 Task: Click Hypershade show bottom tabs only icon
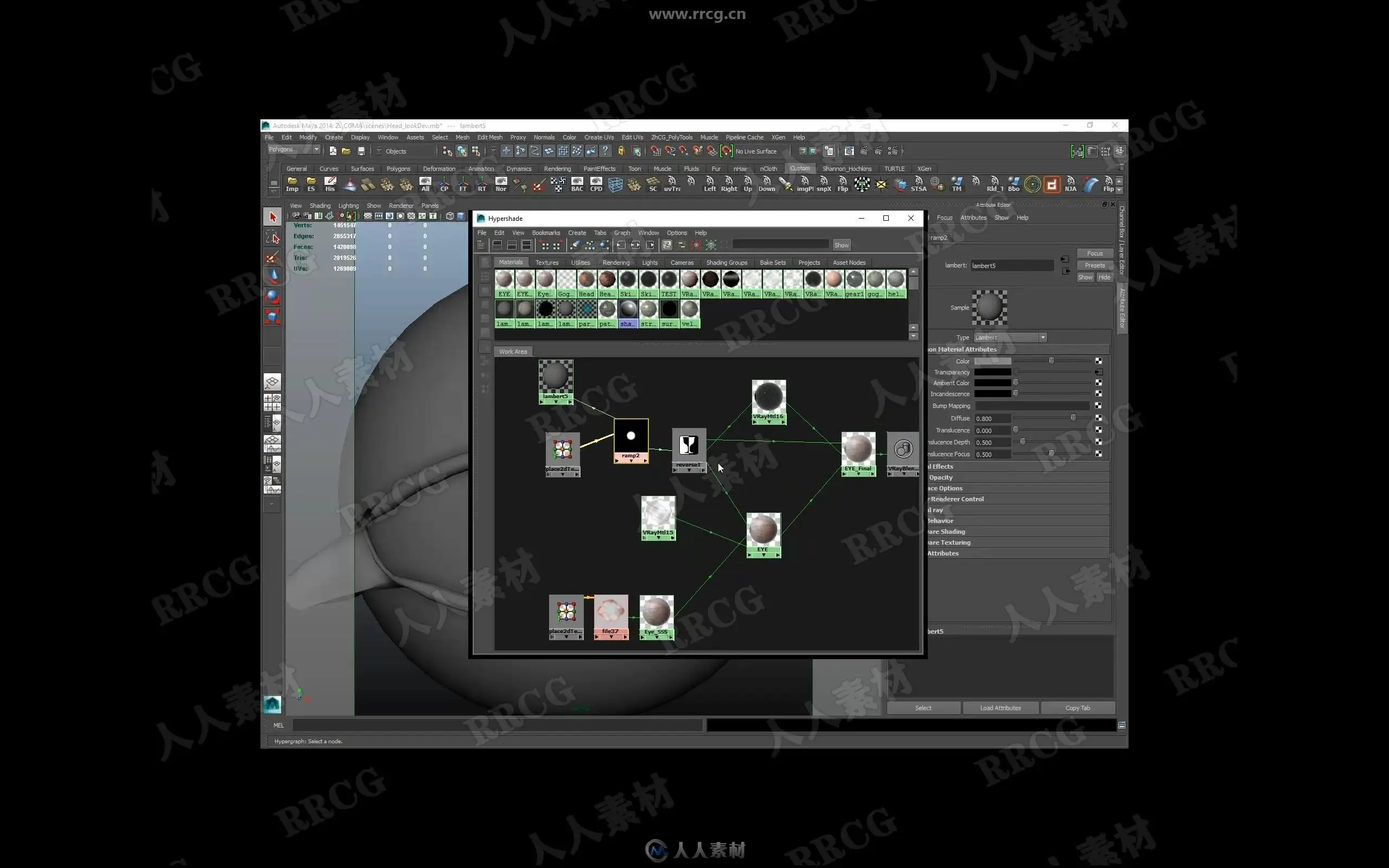coord(512,245)
